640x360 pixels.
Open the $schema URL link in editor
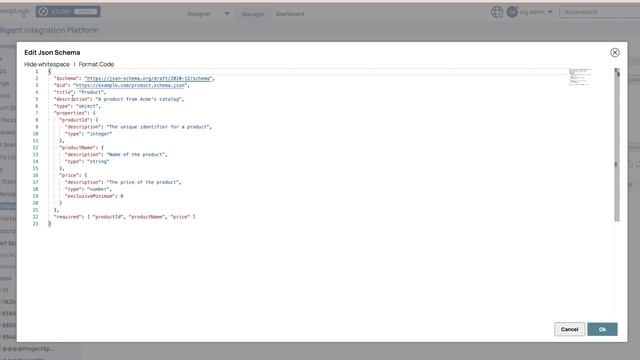pos(148,78)
